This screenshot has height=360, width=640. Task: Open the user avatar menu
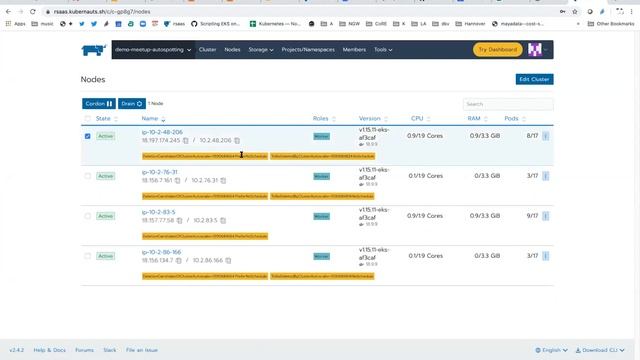[537, 50]
